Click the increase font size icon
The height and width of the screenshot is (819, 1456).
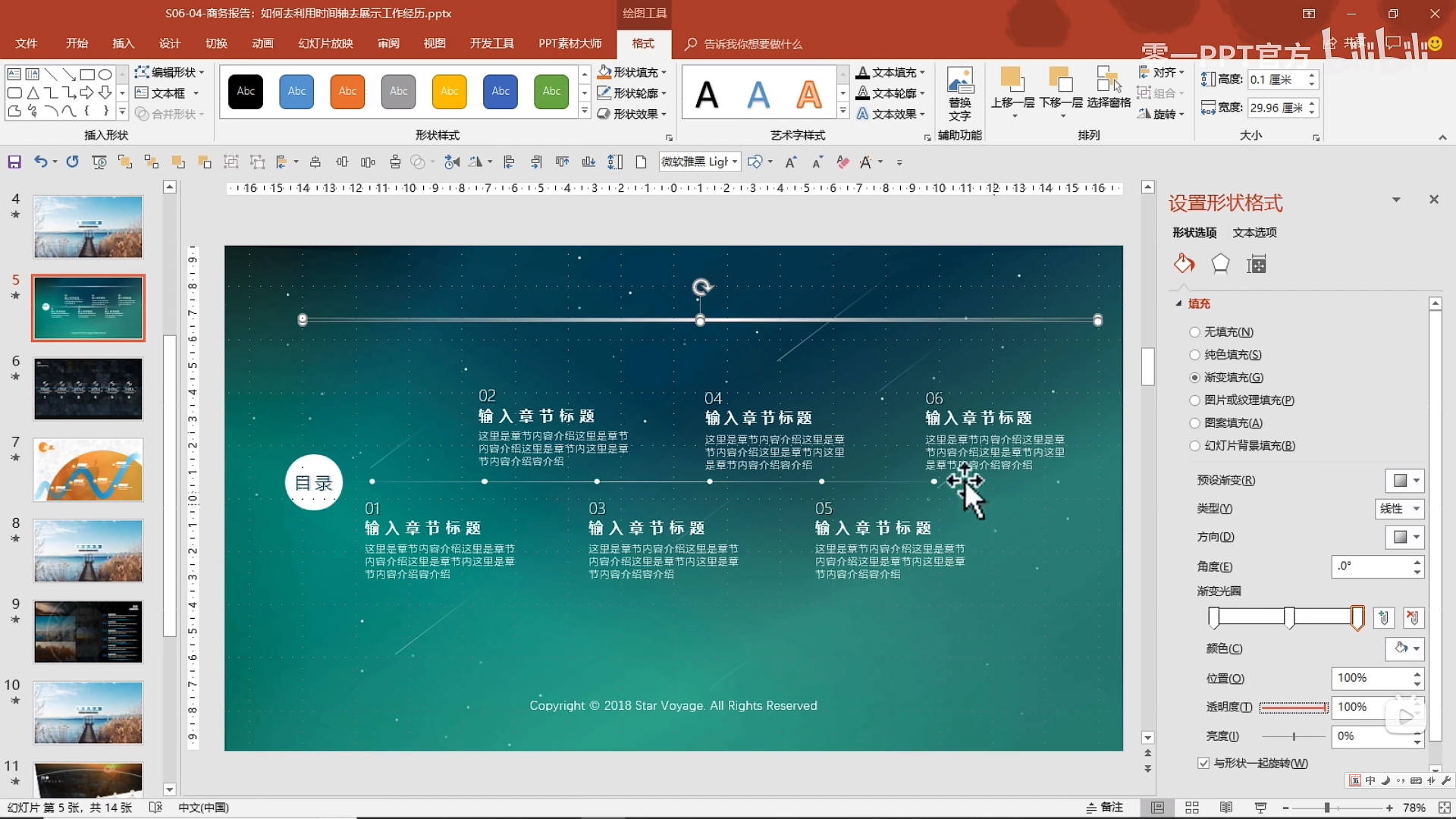coord(791,162)
